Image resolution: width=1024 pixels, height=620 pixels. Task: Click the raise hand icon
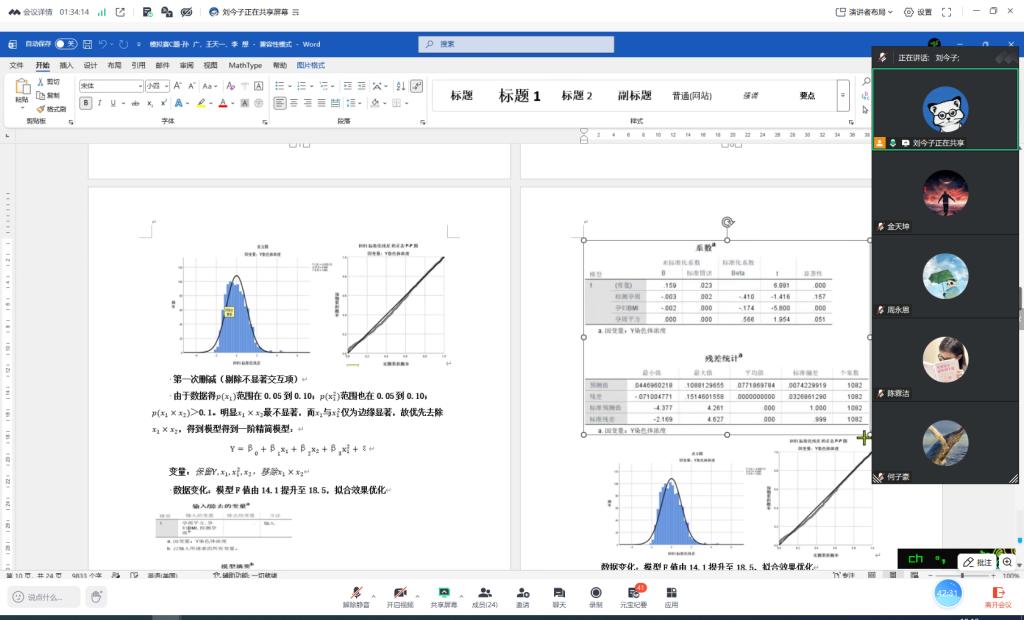coord(97,596)
